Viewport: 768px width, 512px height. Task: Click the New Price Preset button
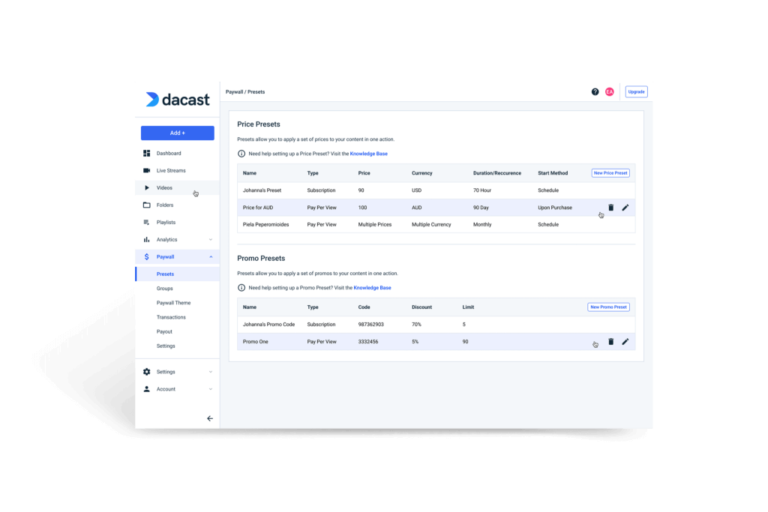(x=610, y=173)
